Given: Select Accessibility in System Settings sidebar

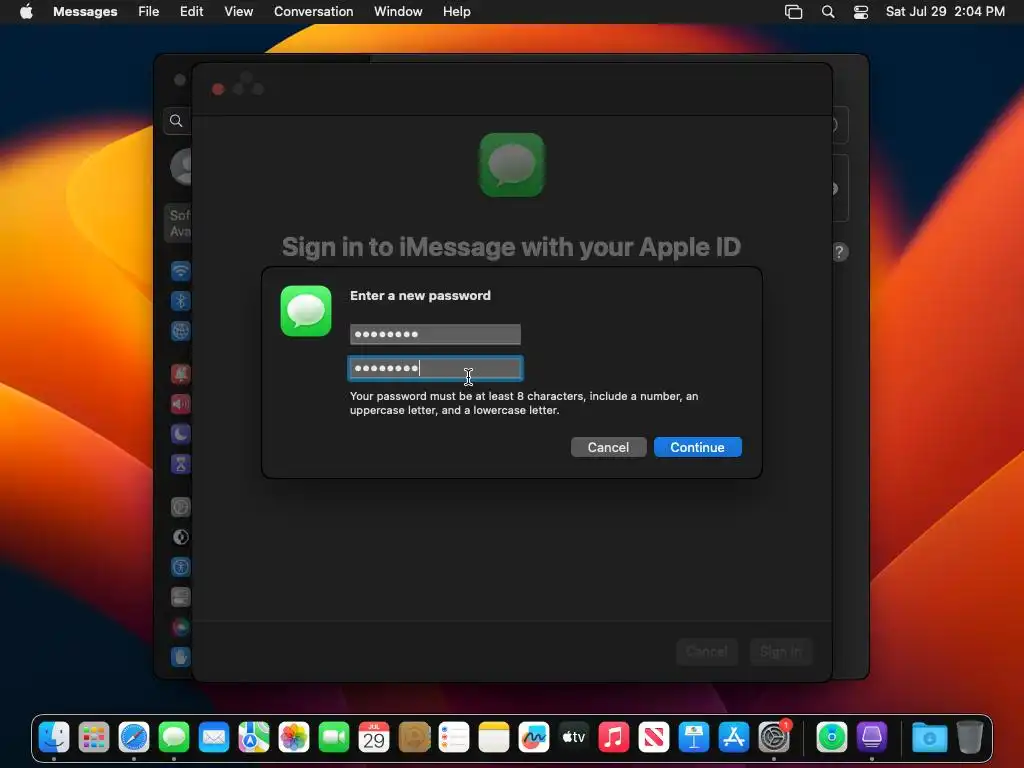Looking at the screenshot, I should 180,567.
